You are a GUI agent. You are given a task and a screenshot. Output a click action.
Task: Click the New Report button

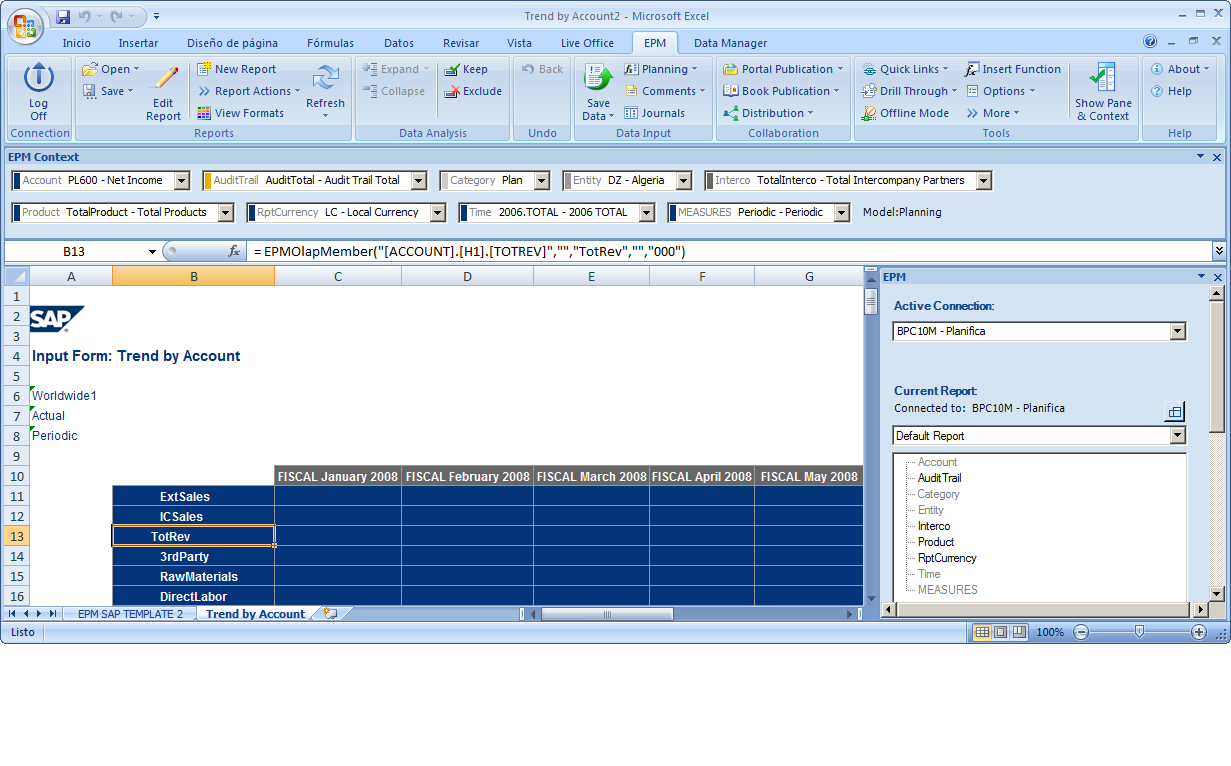(x=236, y=69)
